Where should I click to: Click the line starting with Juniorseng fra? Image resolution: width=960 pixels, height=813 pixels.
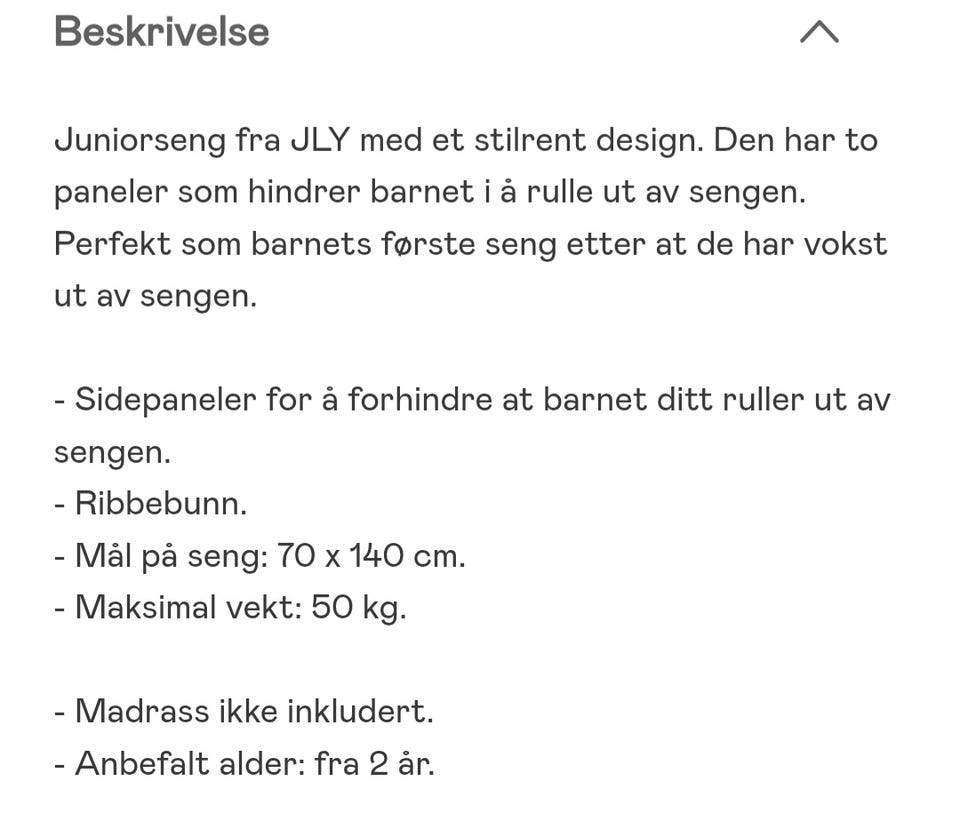pyautogui.click(x=466, y=141)
